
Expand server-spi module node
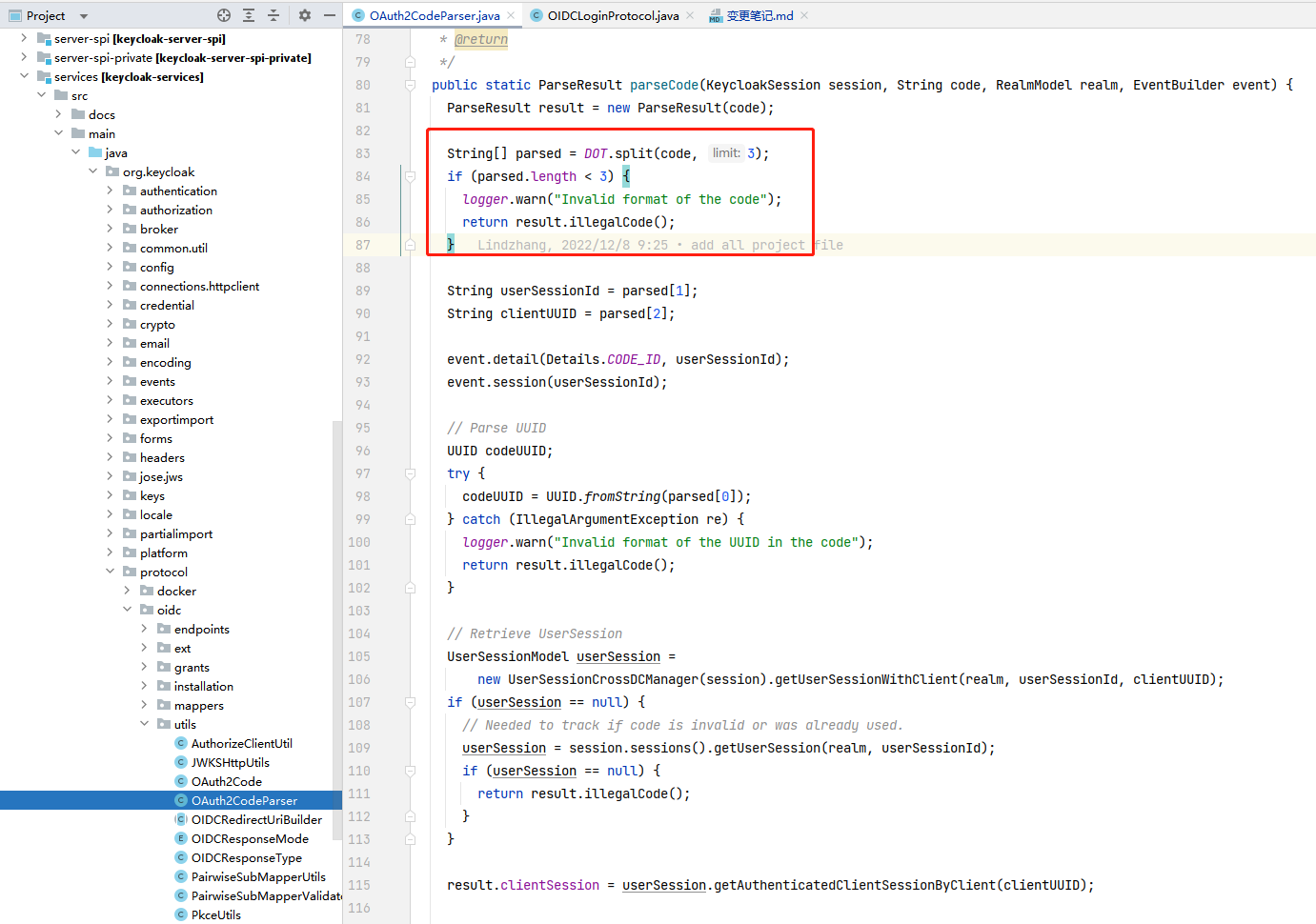[x=24, y=38]
